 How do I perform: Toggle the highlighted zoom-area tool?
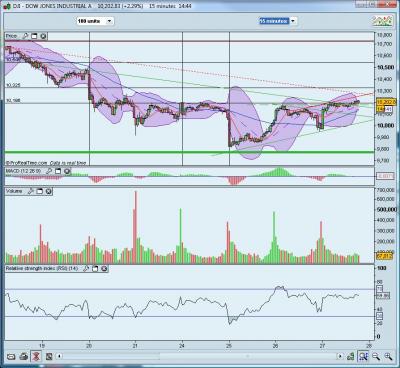[363, 357]
